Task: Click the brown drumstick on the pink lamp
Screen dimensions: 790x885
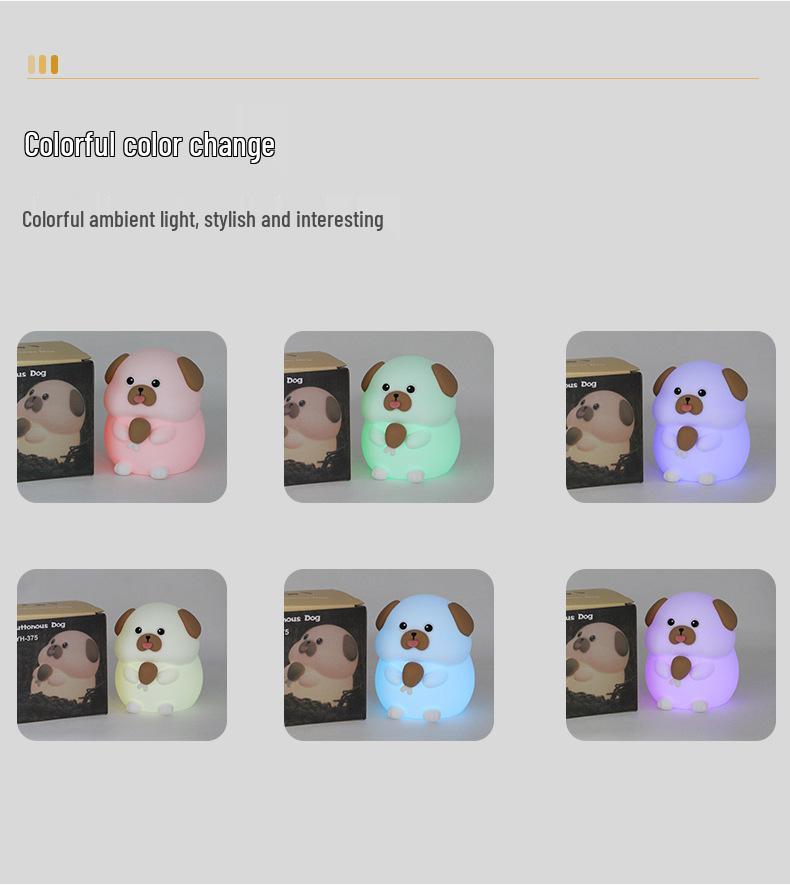Action: 139,431
